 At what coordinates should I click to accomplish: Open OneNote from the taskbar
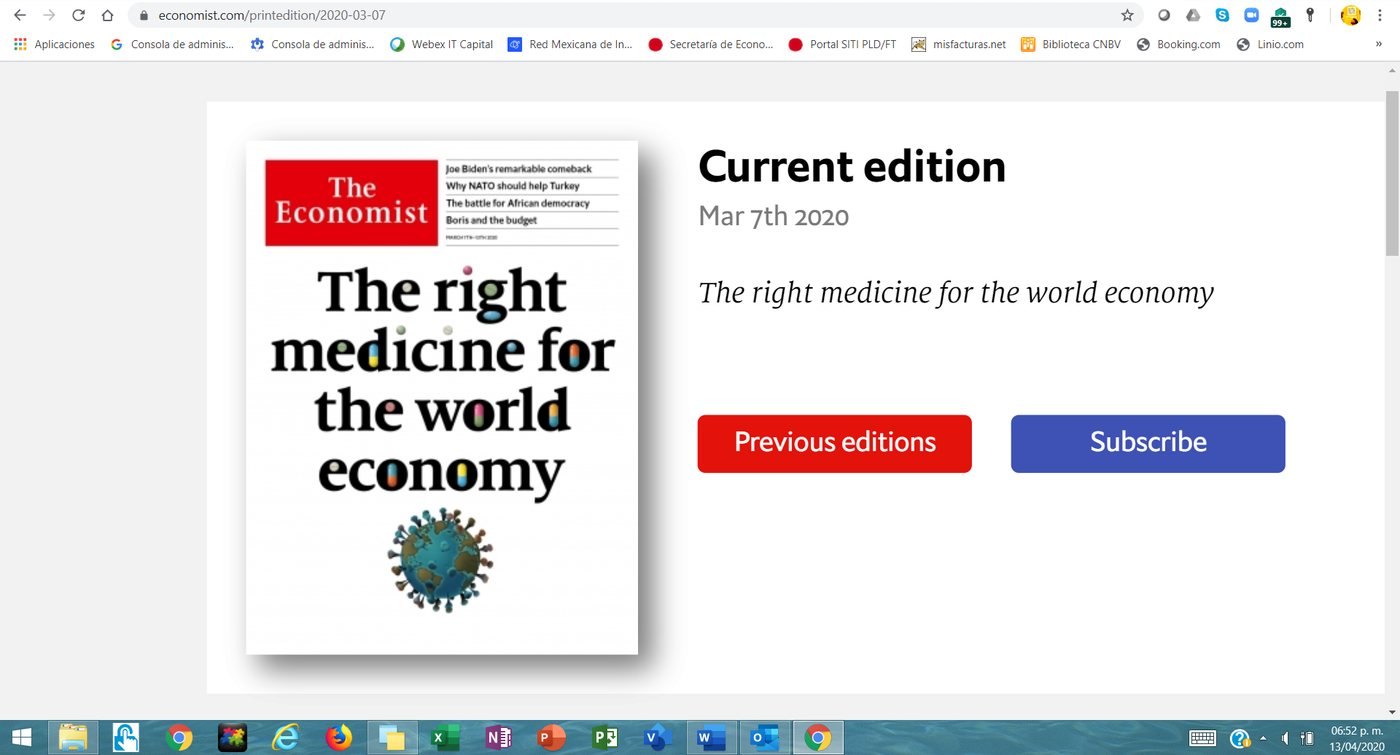tap(497, 738)
